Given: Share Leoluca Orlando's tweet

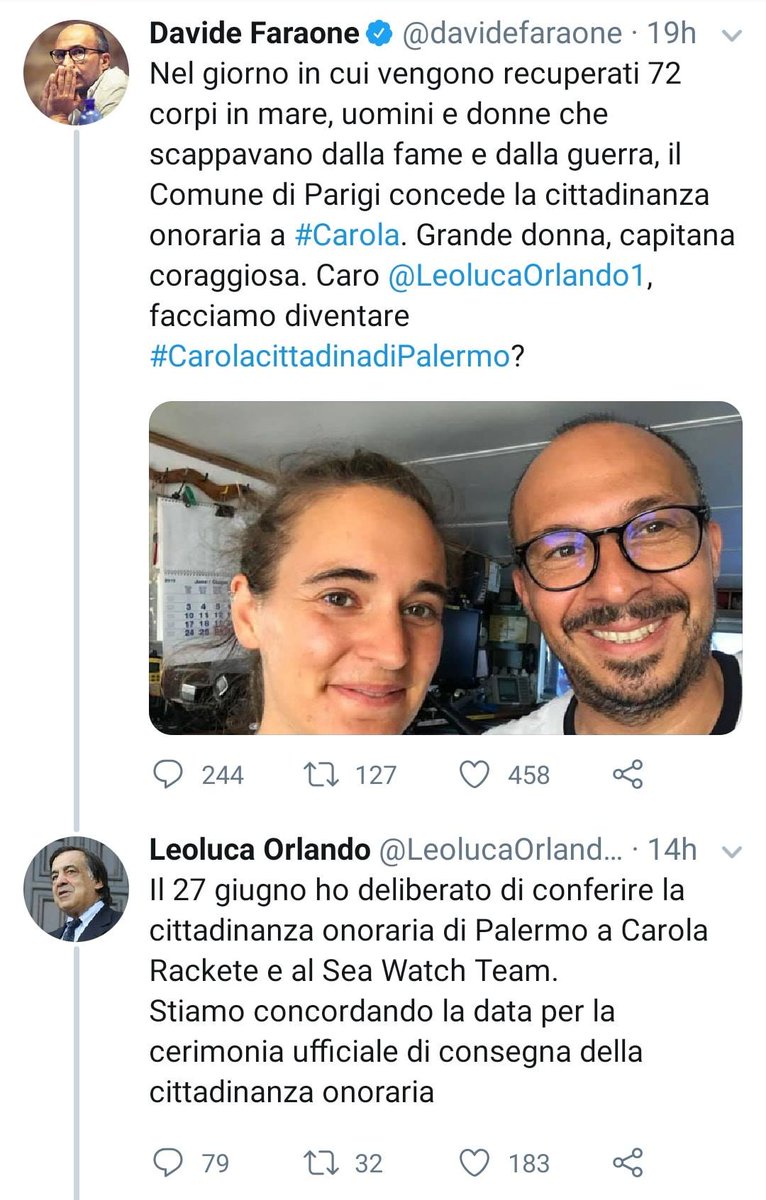Looking at the screenshot, I should [x=627, y=1163].
